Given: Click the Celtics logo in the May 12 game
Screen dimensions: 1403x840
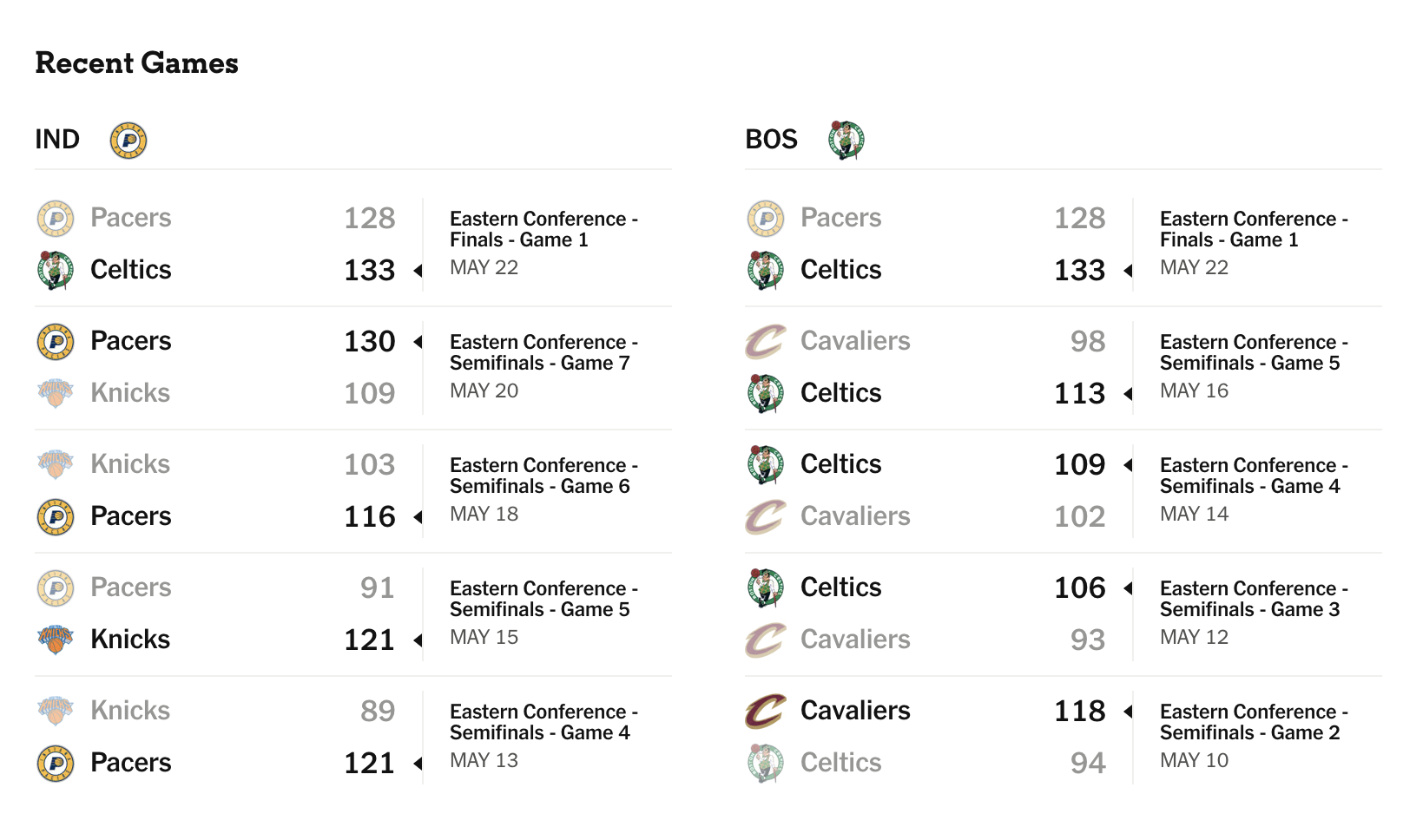Looking at the screenshot, I should (x=766, y=587).
